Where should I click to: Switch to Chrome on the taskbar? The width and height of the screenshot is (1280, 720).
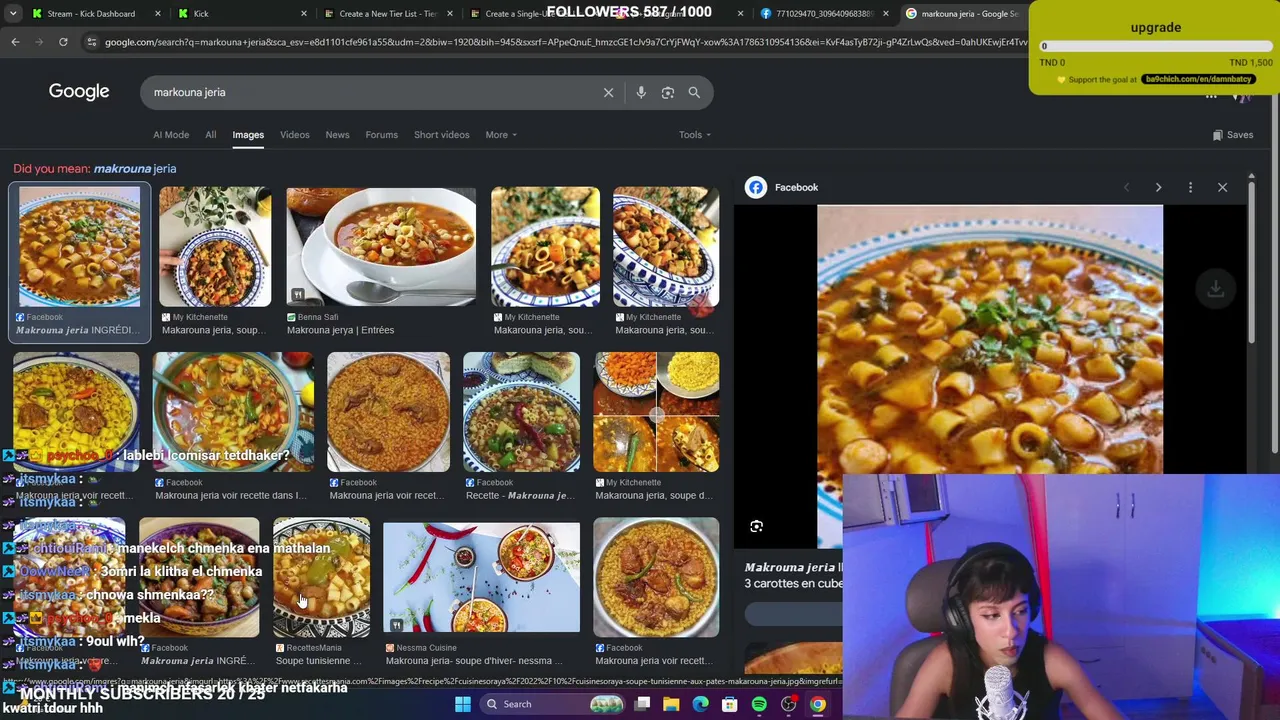click(x=818, y=704)
